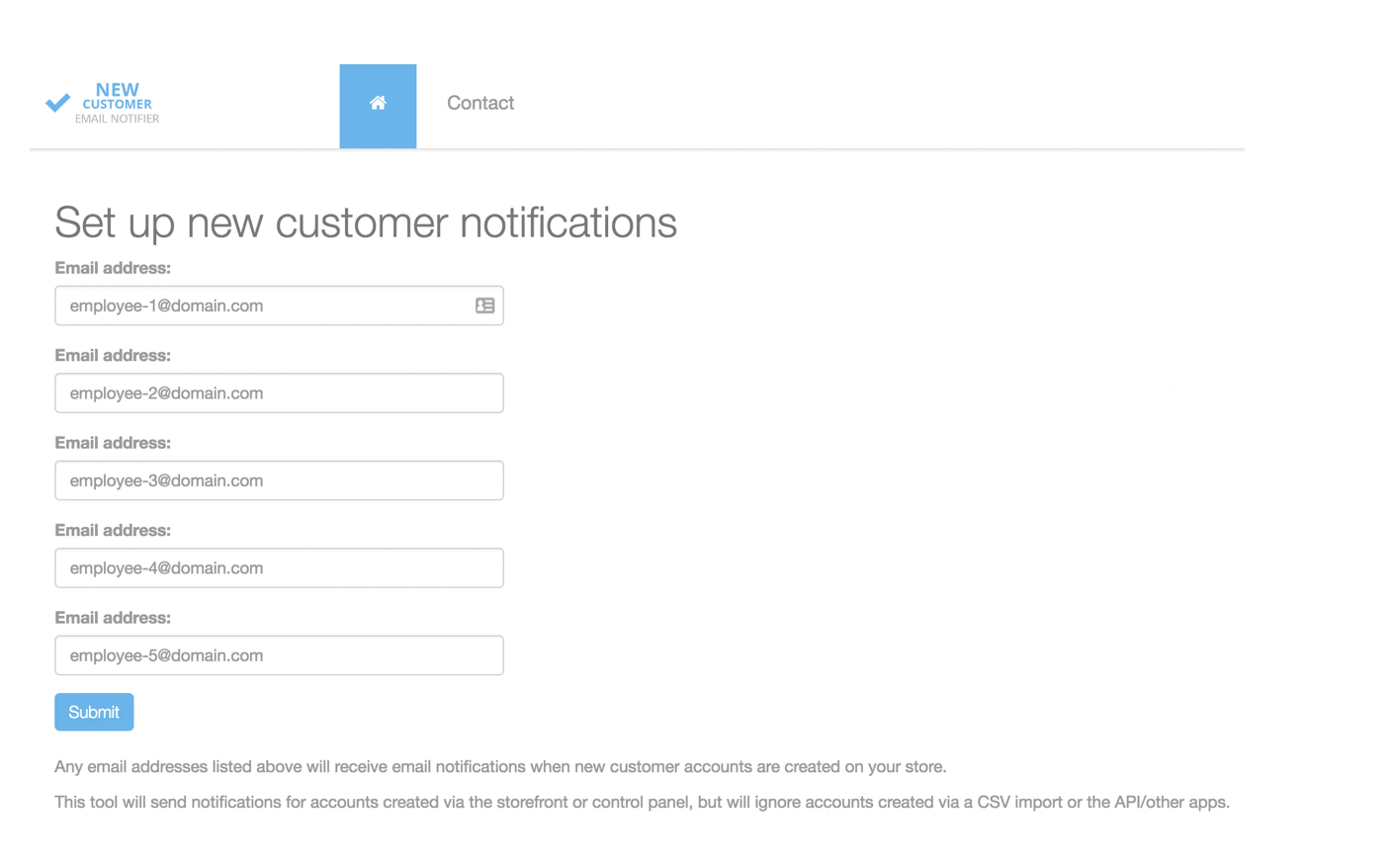The width and height of the screenshot is (1388, 868).
Task: Click the 'Set up new customer notifications' heading
Action: coord(366,222)
